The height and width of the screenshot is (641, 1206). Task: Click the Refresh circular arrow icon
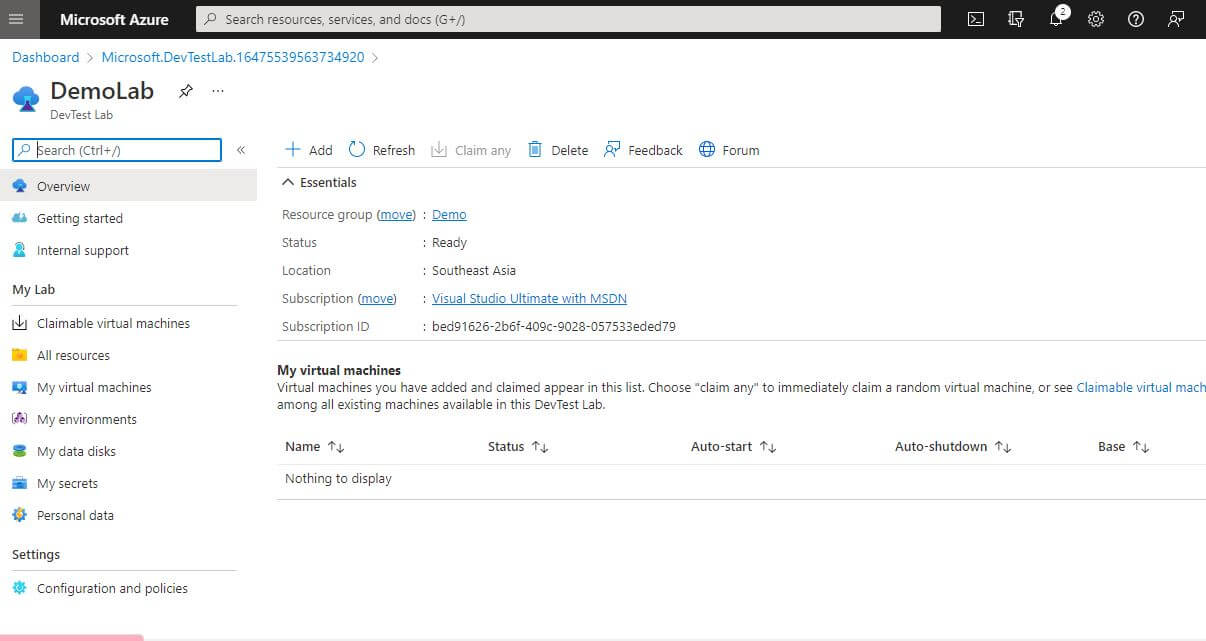click(x=357, y=150)
